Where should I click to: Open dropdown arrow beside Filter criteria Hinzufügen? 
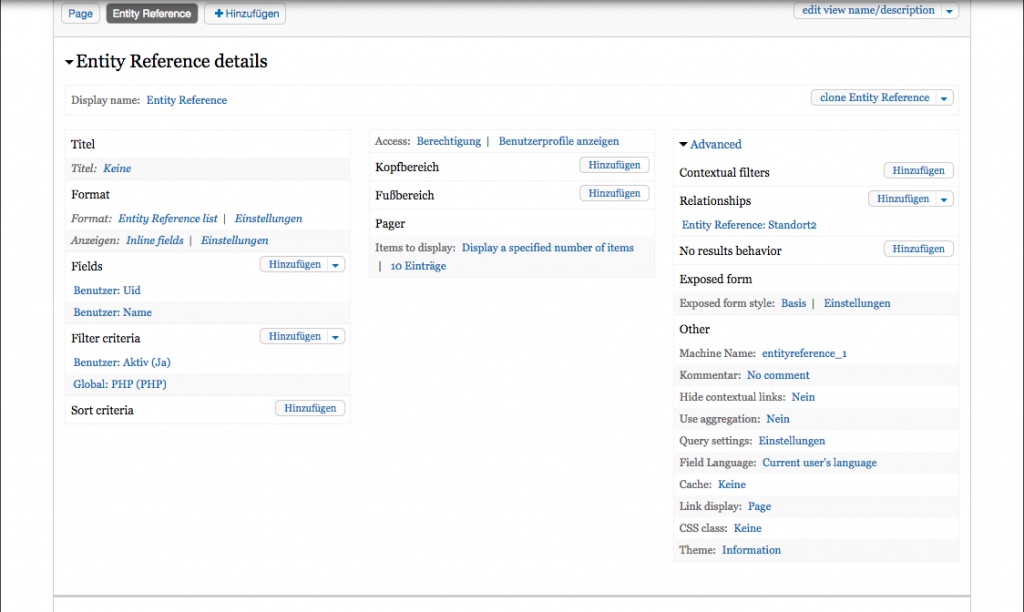click(x=336, y=337)
